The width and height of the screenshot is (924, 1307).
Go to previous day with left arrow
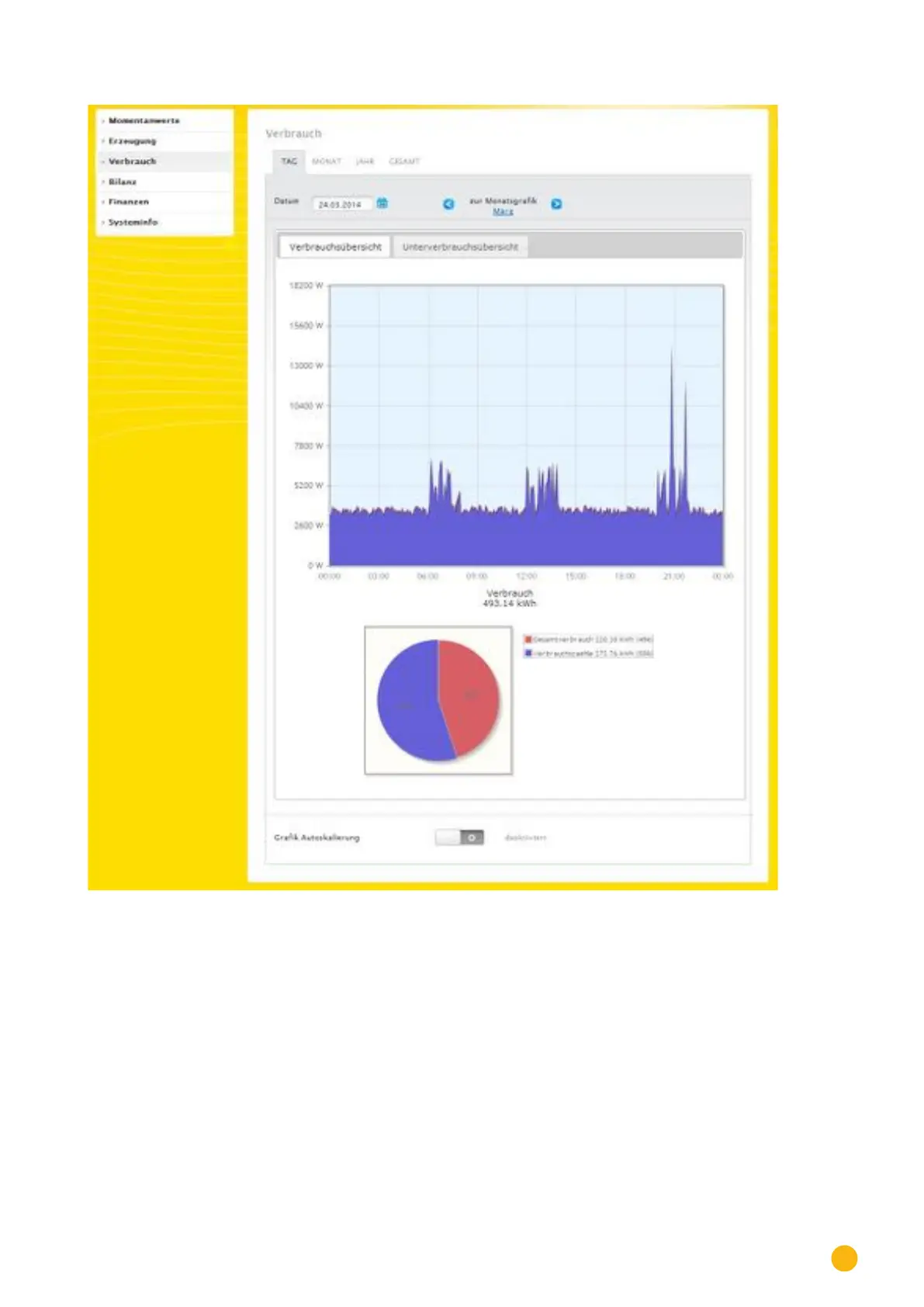[448, 204]
